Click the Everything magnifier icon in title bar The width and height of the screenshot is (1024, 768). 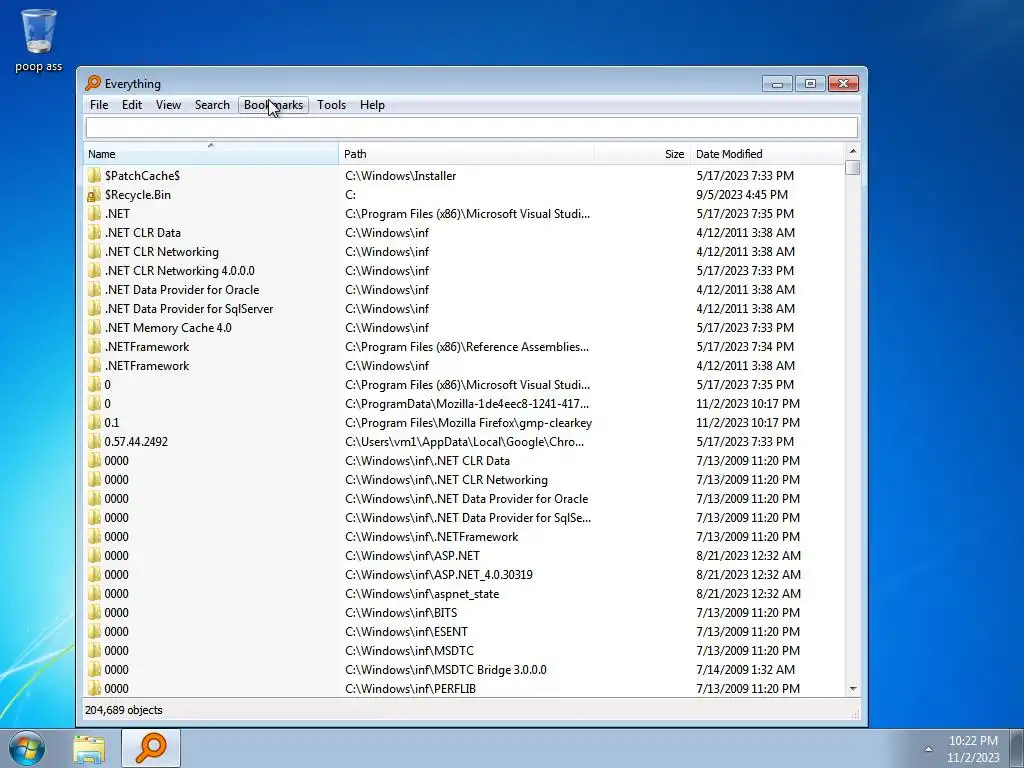coord(93,83)
